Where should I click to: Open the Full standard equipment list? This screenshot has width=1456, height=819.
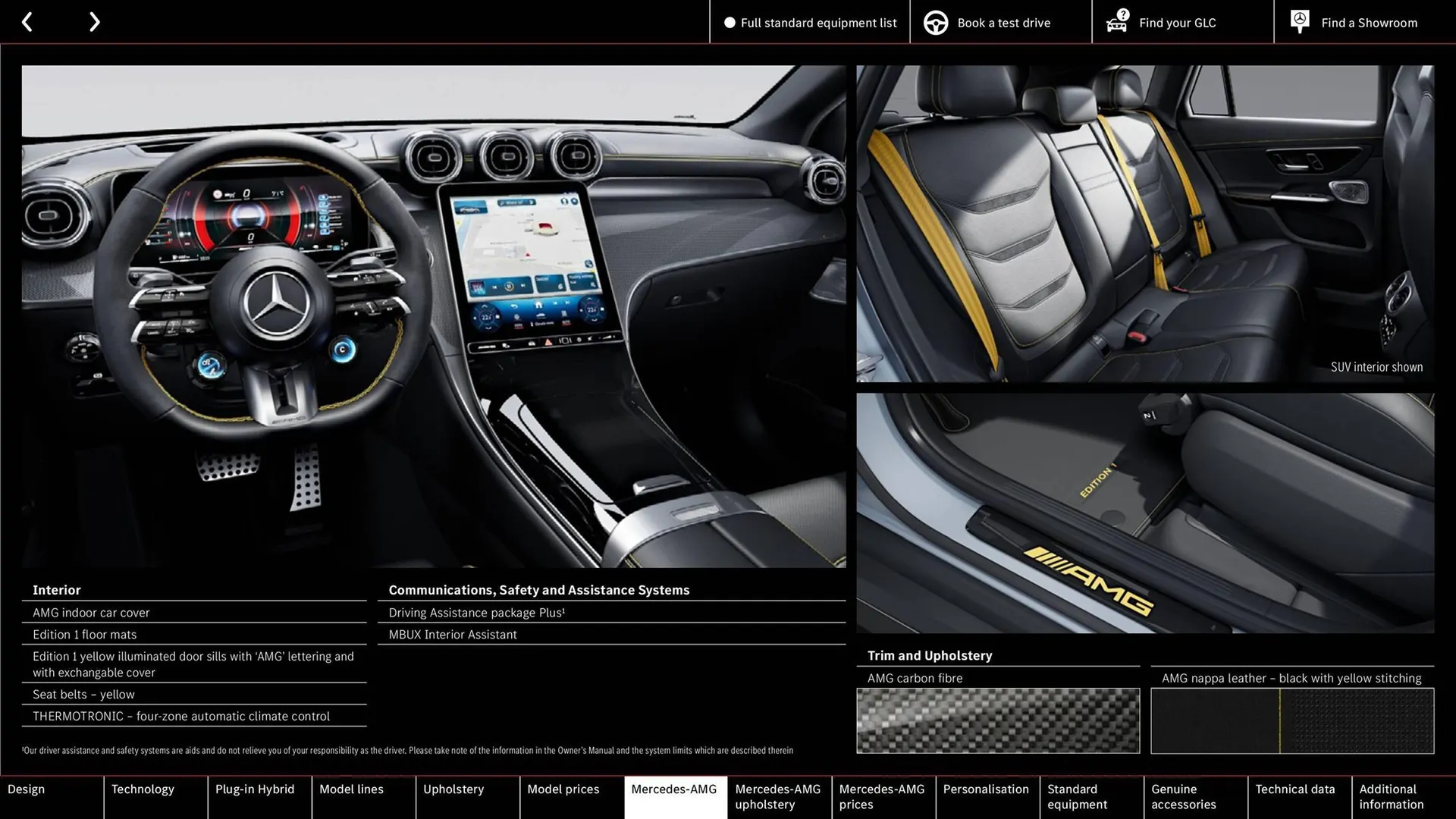810,22
